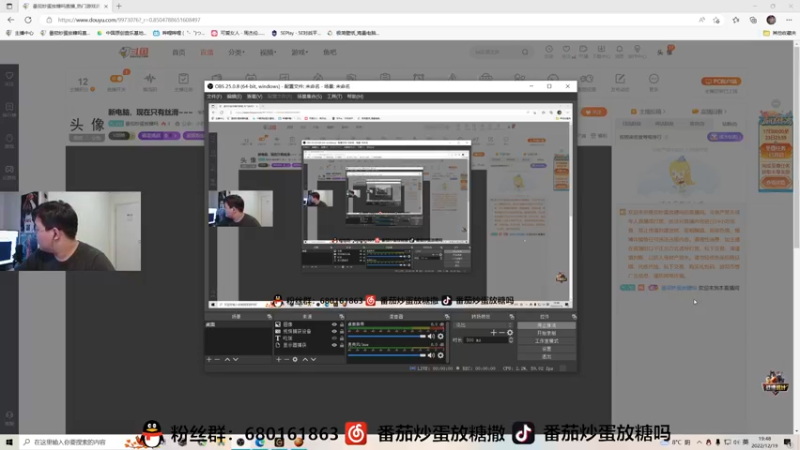Pop out the sources dock panel
Image resolution: width=800 pixels, height=450 pixels.
pos(341,316)
